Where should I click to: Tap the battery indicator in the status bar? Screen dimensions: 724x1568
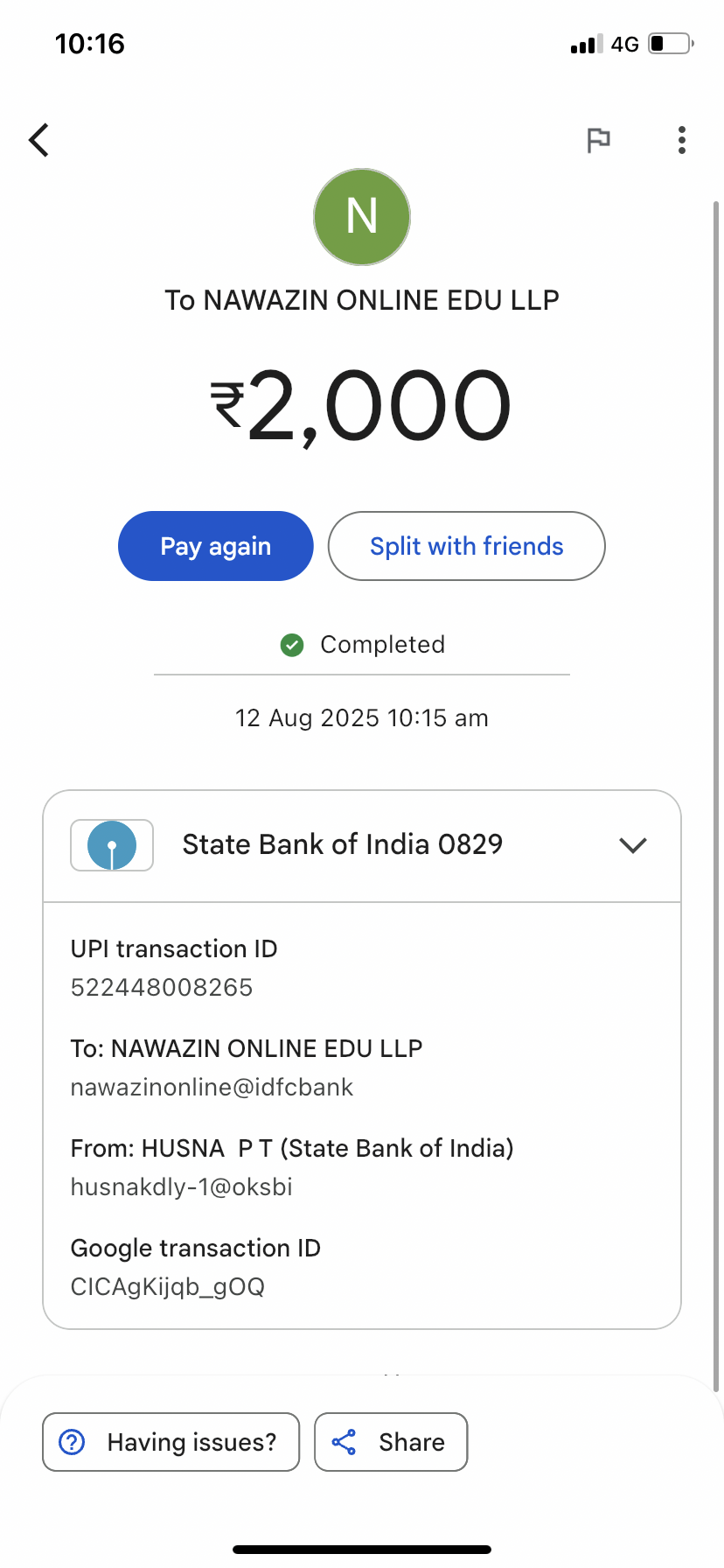[670, 44]
